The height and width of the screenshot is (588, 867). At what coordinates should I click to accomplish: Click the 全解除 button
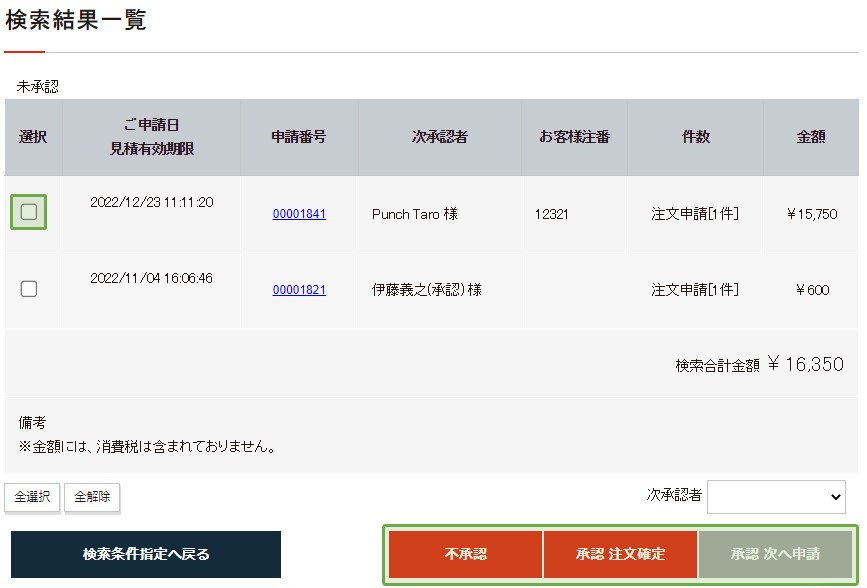click(x=92, y=497)
